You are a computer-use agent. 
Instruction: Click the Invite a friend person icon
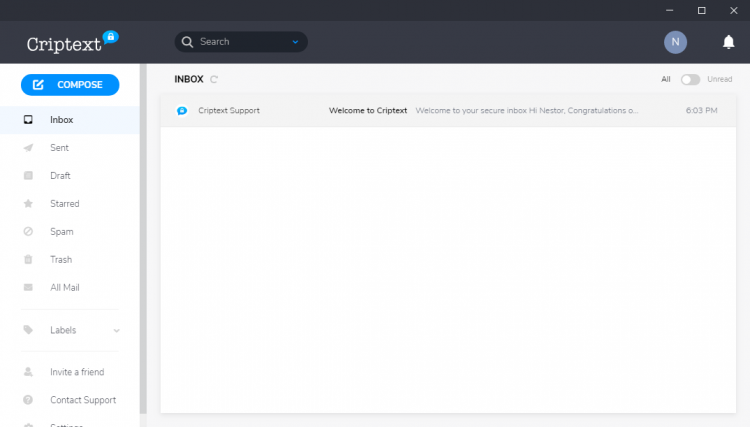click(28, 372)
